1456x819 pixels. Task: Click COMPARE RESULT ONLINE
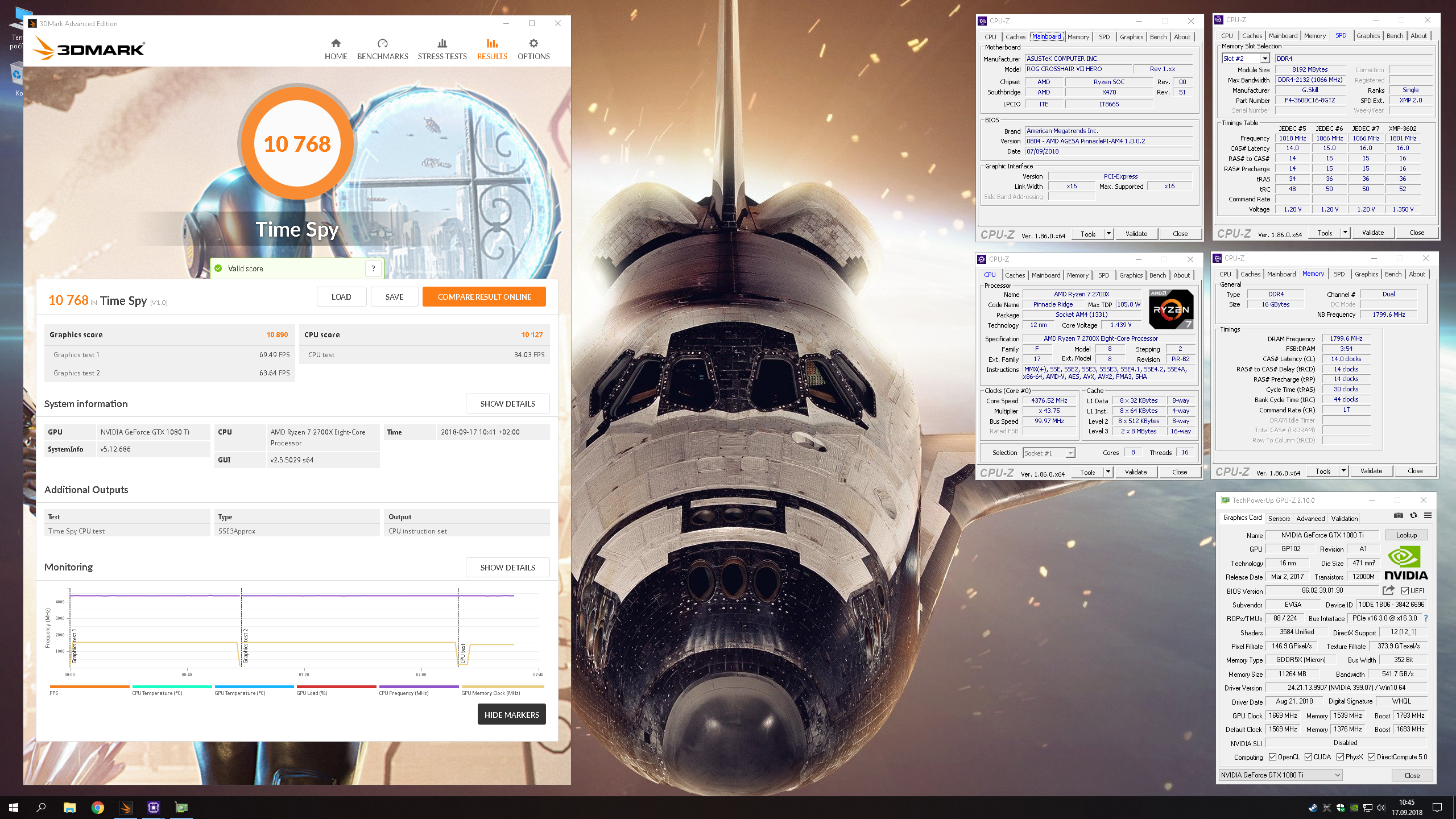(484, 297)
